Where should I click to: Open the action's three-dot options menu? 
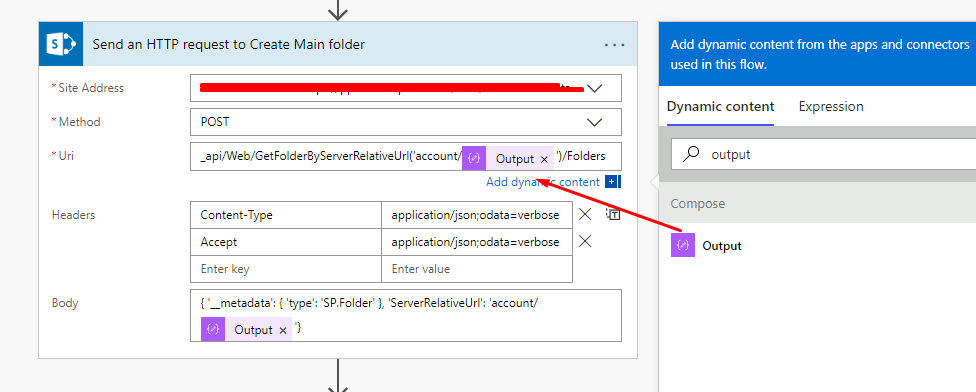614,45
